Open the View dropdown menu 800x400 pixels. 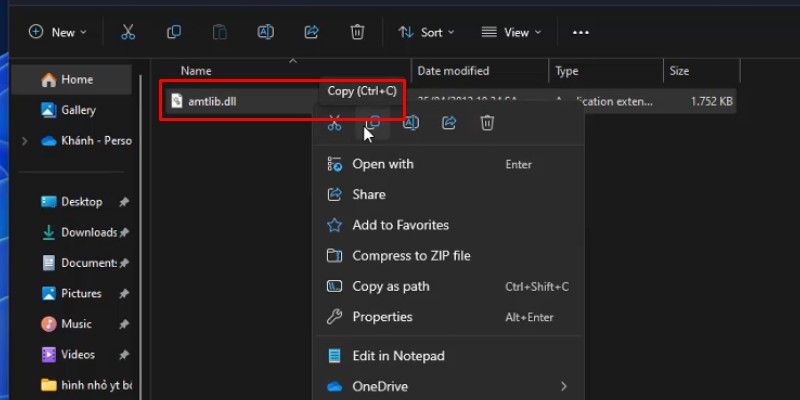point(512,32)
